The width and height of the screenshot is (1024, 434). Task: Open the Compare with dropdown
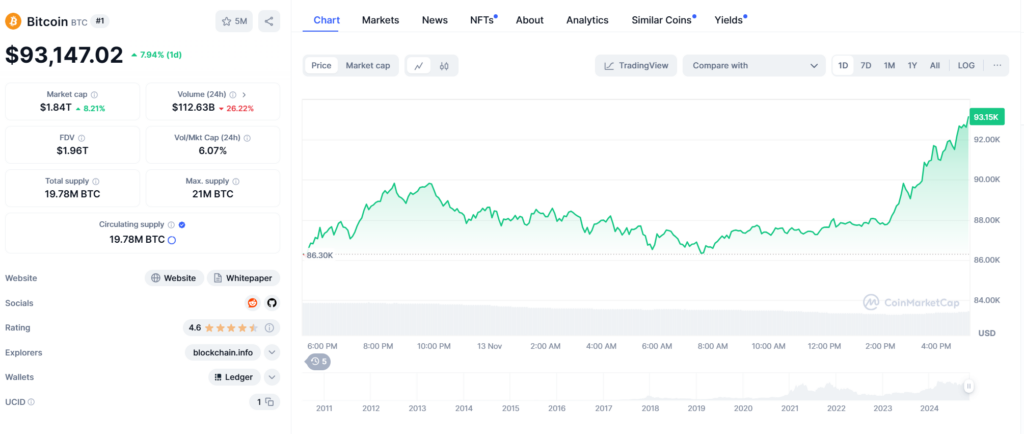(x=754, y=65)
